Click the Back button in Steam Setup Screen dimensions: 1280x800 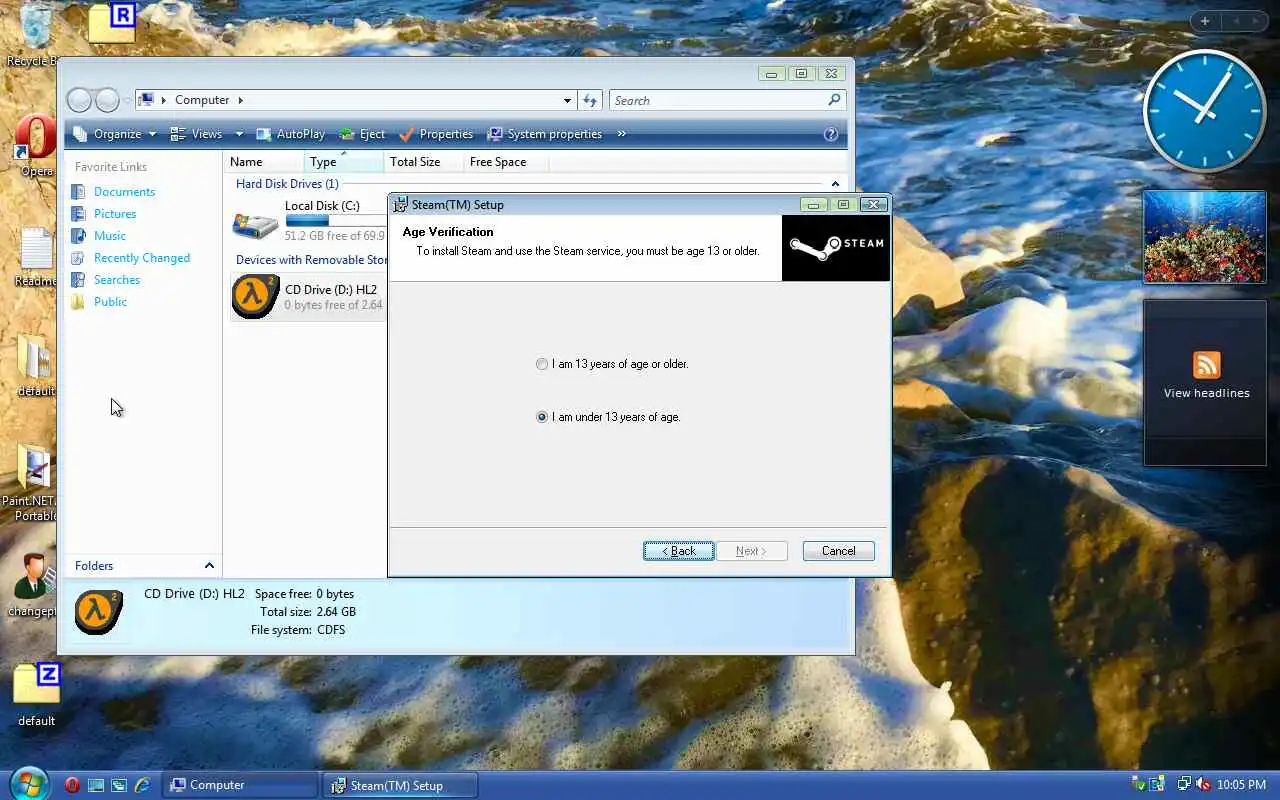tap(678, 551)
